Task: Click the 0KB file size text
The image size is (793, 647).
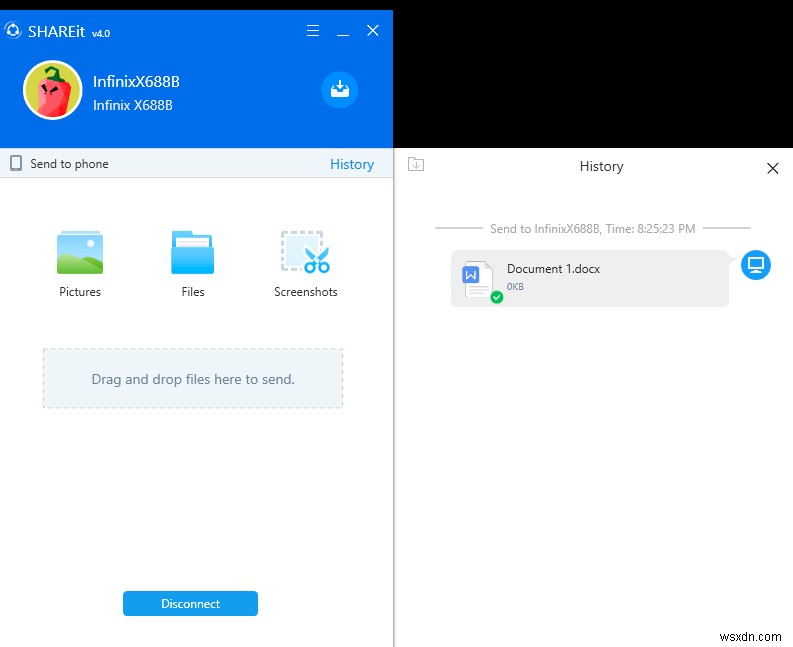Action: [x=515, y=286]
